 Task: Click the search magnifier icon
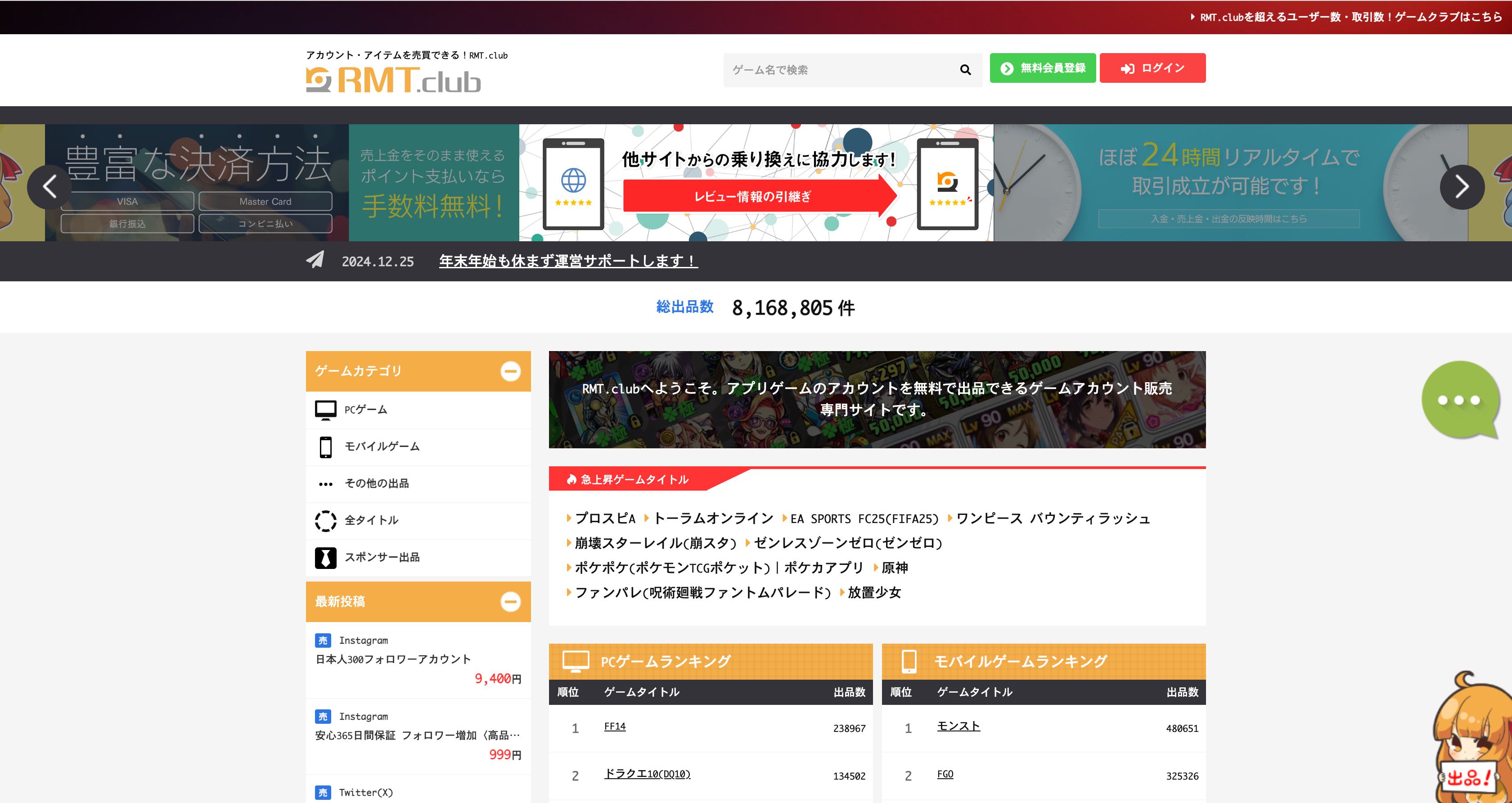coord(966,70)
